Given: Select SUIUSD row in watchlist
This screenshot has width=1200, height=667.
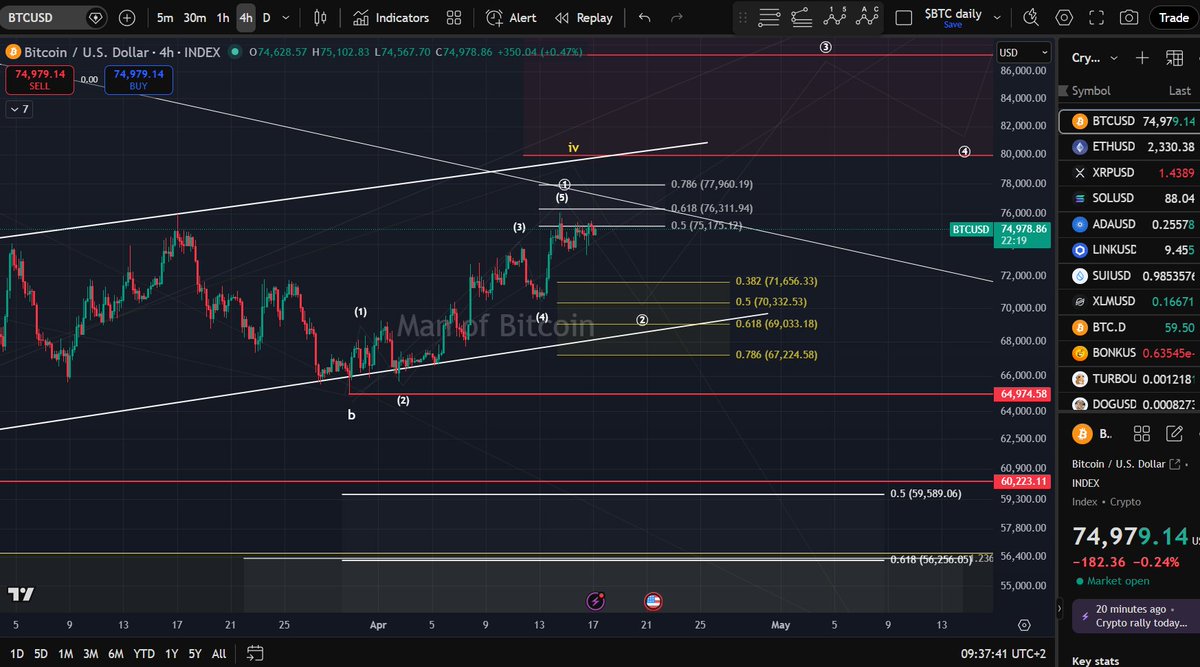Looking at the screenshot, I should (x=1129, y=276).
